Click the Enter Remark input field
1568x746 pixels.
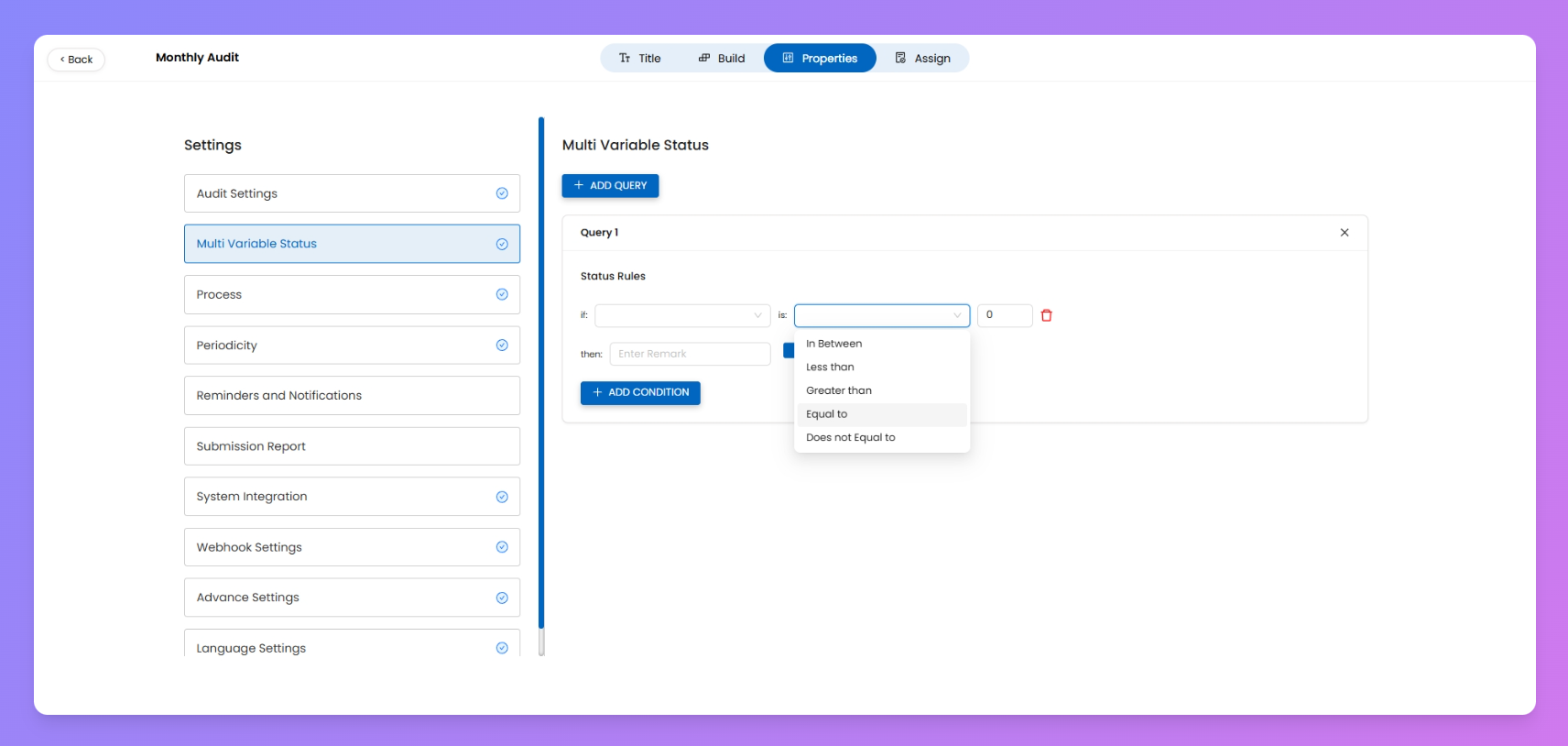pyautogui.click(x=690, y=354)
